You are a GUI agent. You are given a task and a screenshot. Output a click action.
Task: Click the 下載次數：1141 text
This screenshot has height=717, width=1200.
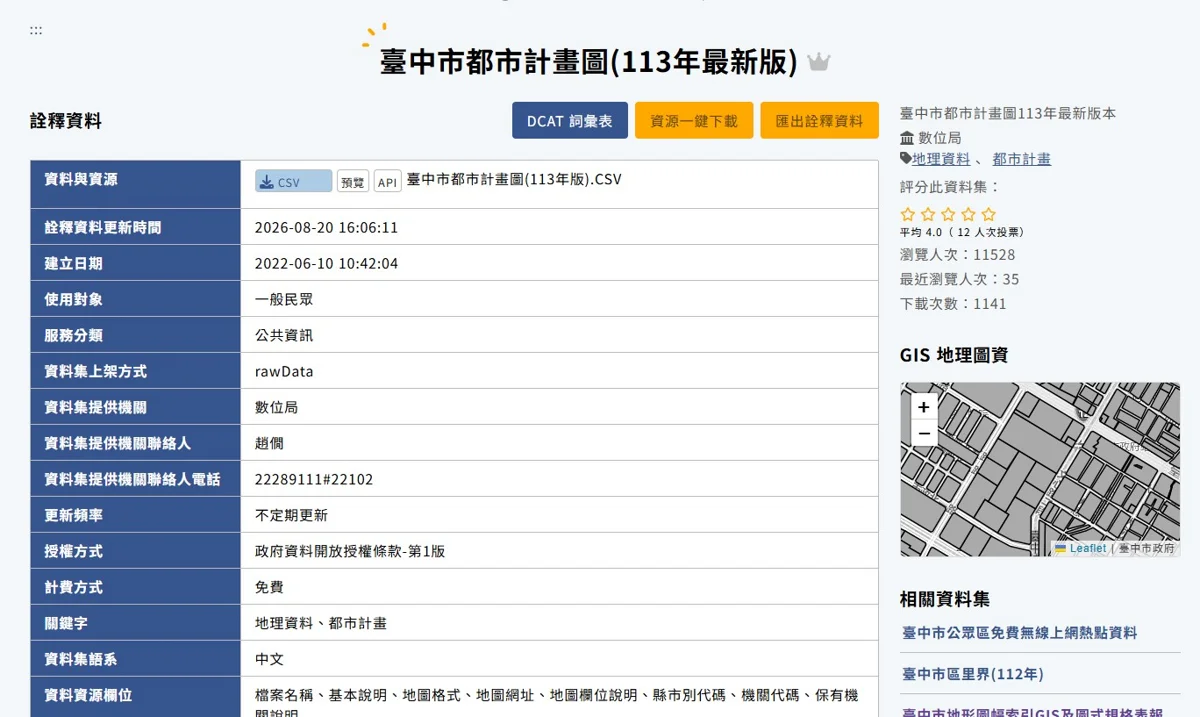pyautogui.click(x=953, y=303)
